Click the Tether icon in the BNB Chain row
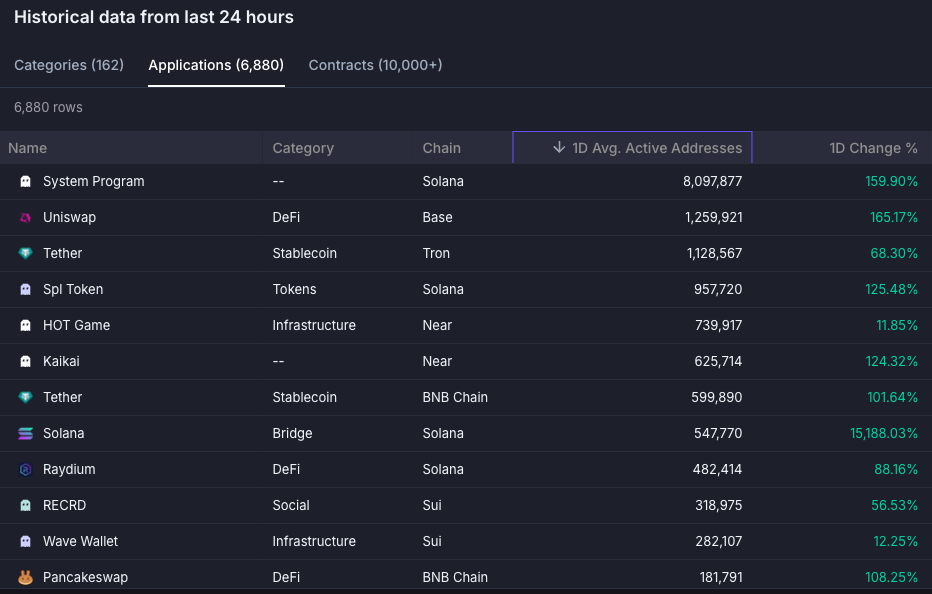Screen dimensions: 932x594 pyautogui.click(x=25, y=397)
